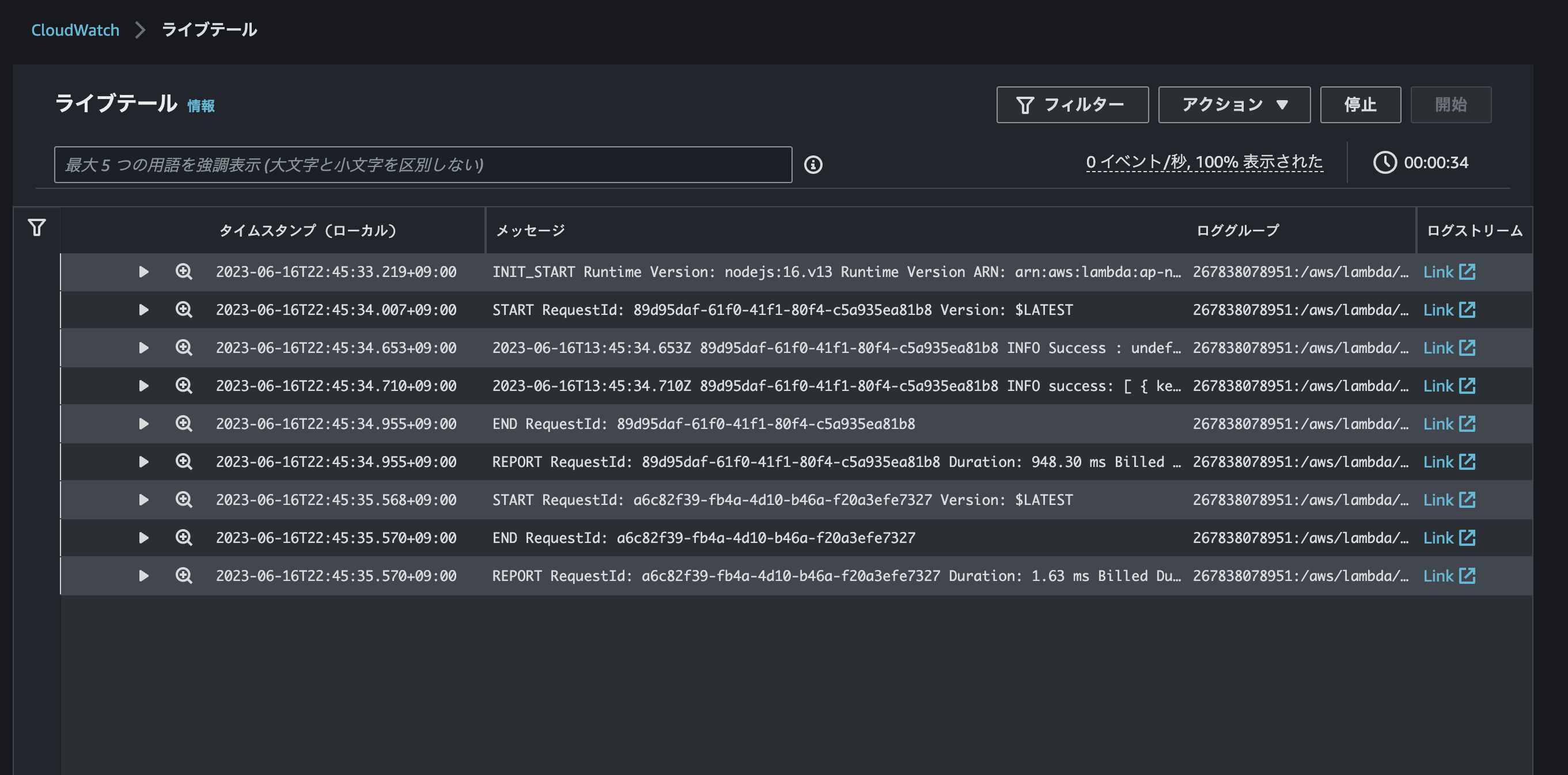This screenshot has height=775, width=1568.
Task: Expand the END RequestId a6c82f39 row
Action: click(x=143, y=538)
